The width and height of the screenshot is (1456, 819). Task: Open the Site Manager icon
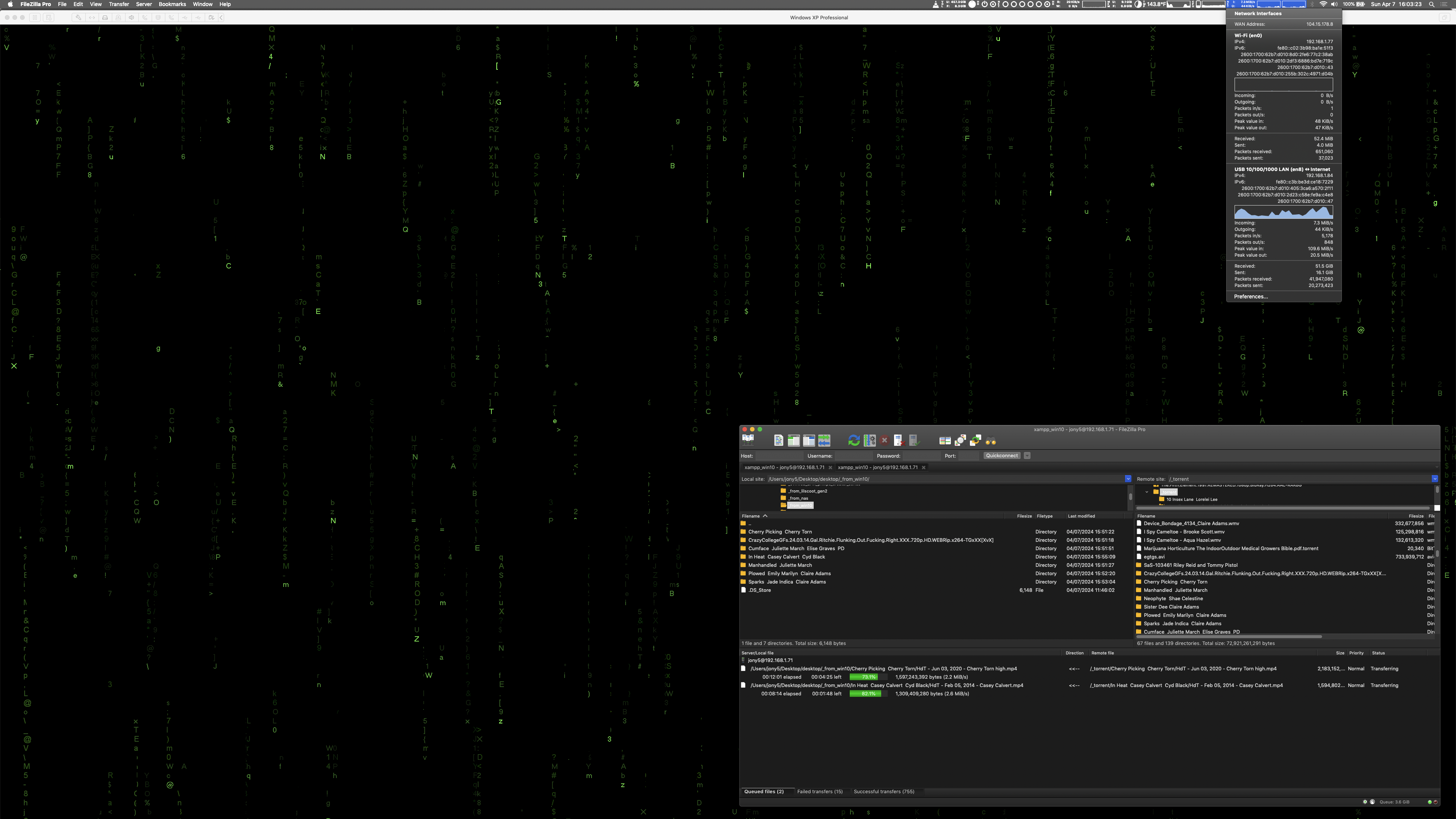748,440
